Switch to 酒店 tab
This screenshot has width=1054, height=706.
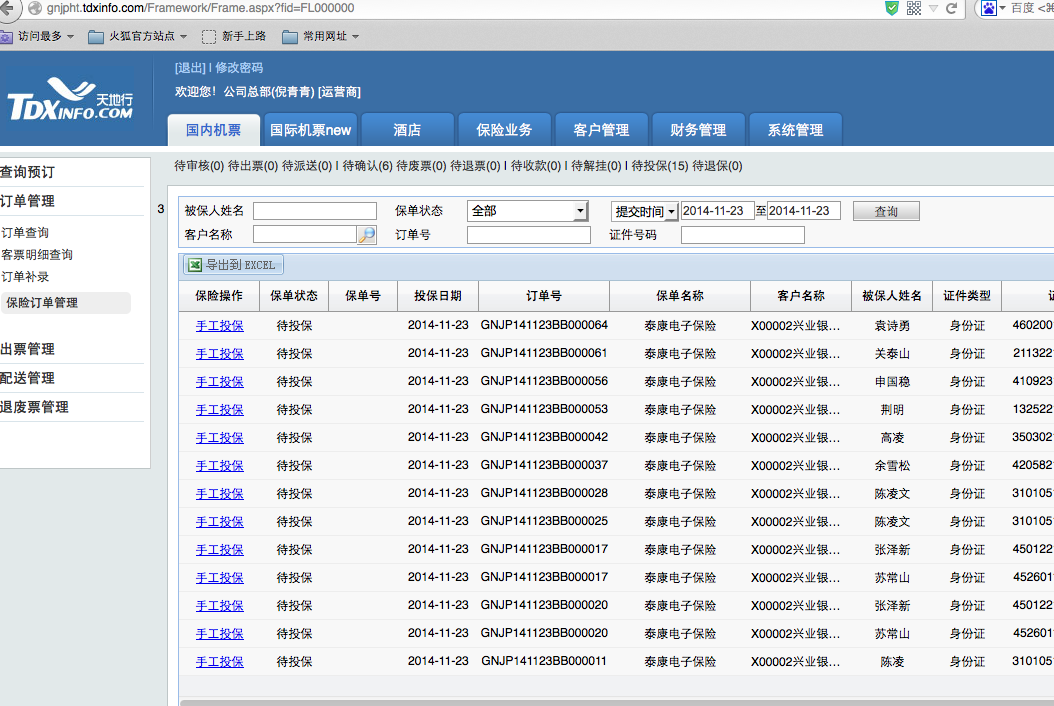pyautogui.click(x=407, y=130)
